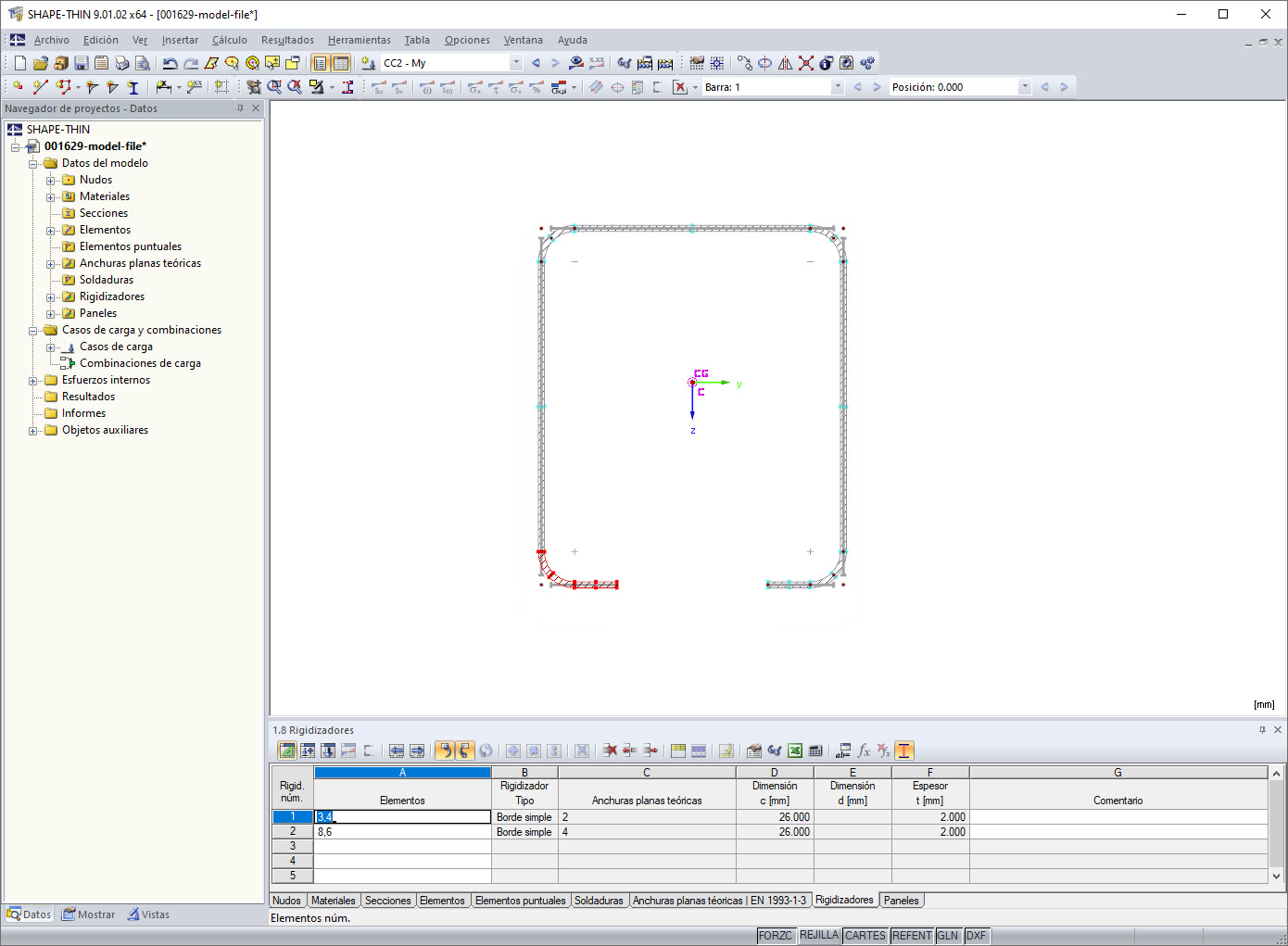The image size is (1288, 946).
Task: Click the red X delete icon in top toolbar
Action: click(806, 63)
